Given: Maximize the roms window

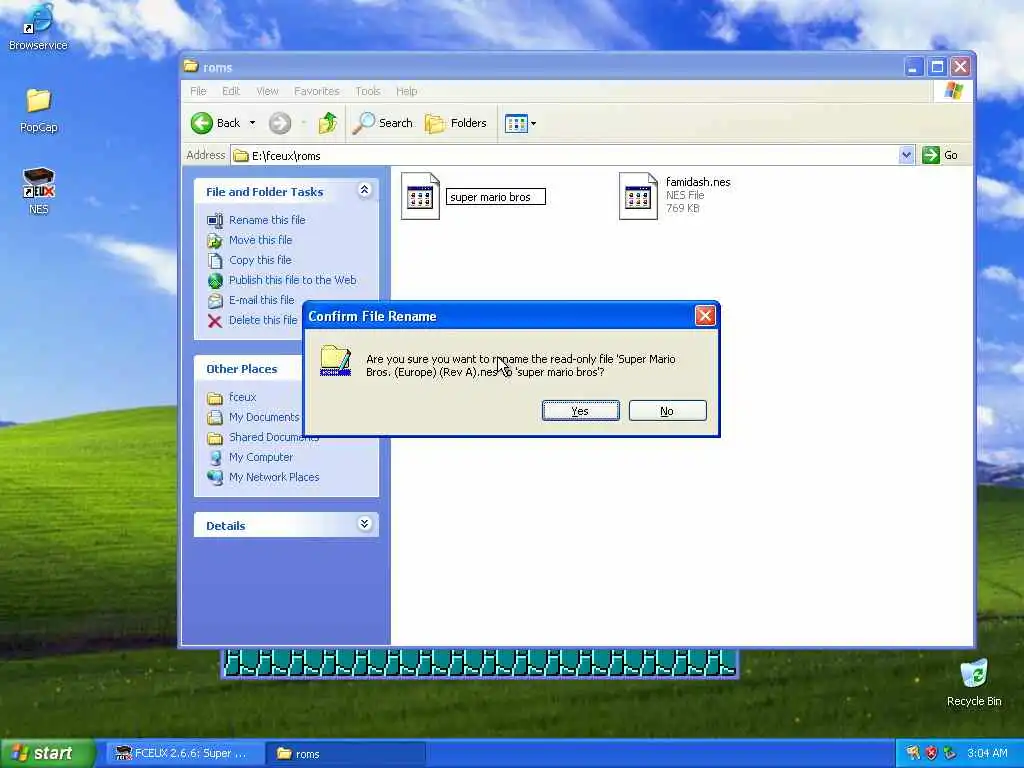Looking at the screenshot, I should coord(937,67).
